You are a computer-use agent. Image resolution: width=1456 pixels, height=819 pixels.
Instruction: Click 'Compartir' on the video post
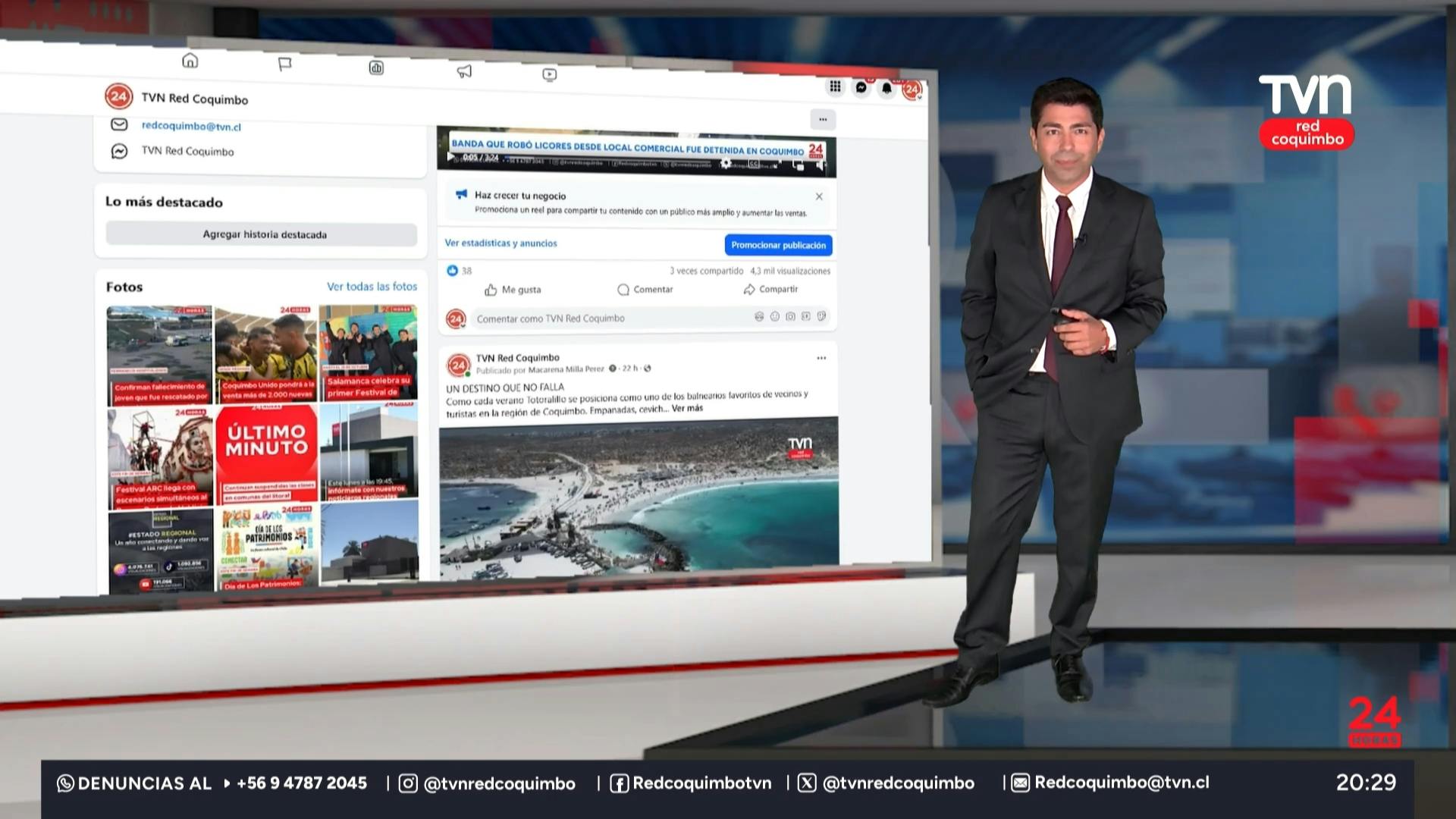[770, 290]
